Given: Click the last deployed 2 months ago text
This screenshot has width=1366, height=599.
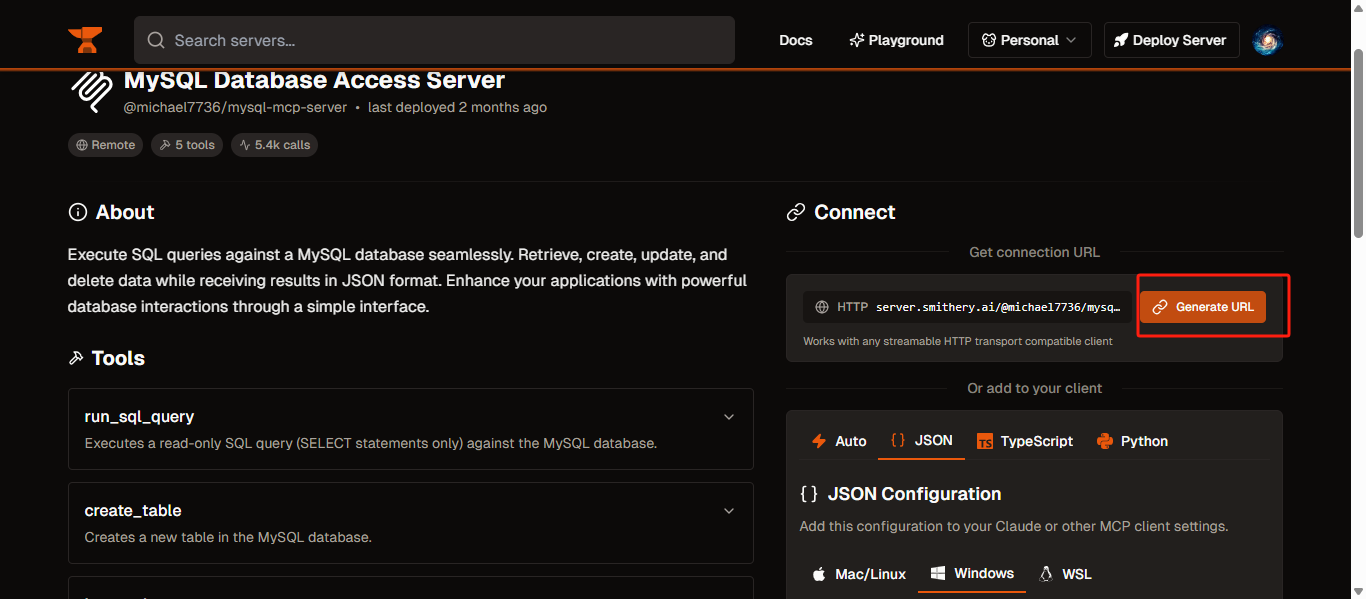Looking at the screenshot, I should point(457,107).
